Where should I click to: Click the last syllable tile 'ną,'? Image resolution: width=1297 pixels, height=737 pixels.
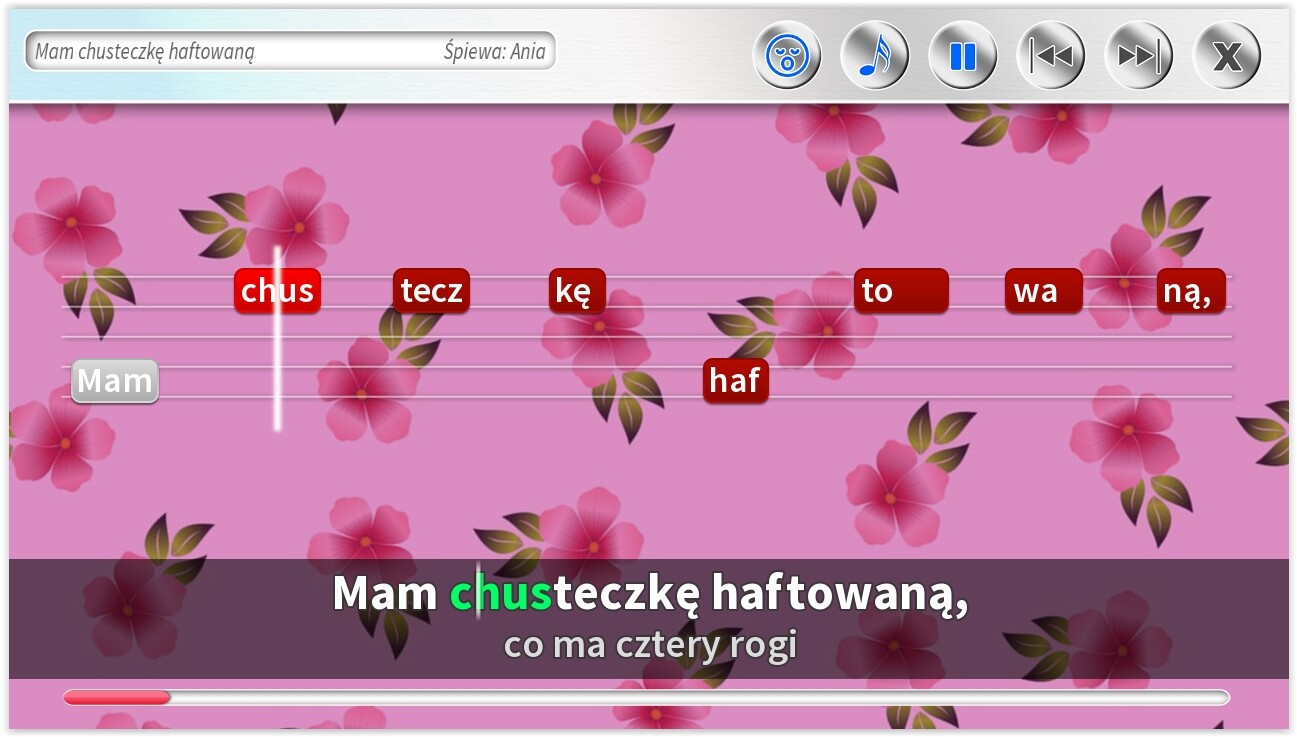tap(1190, 290)
